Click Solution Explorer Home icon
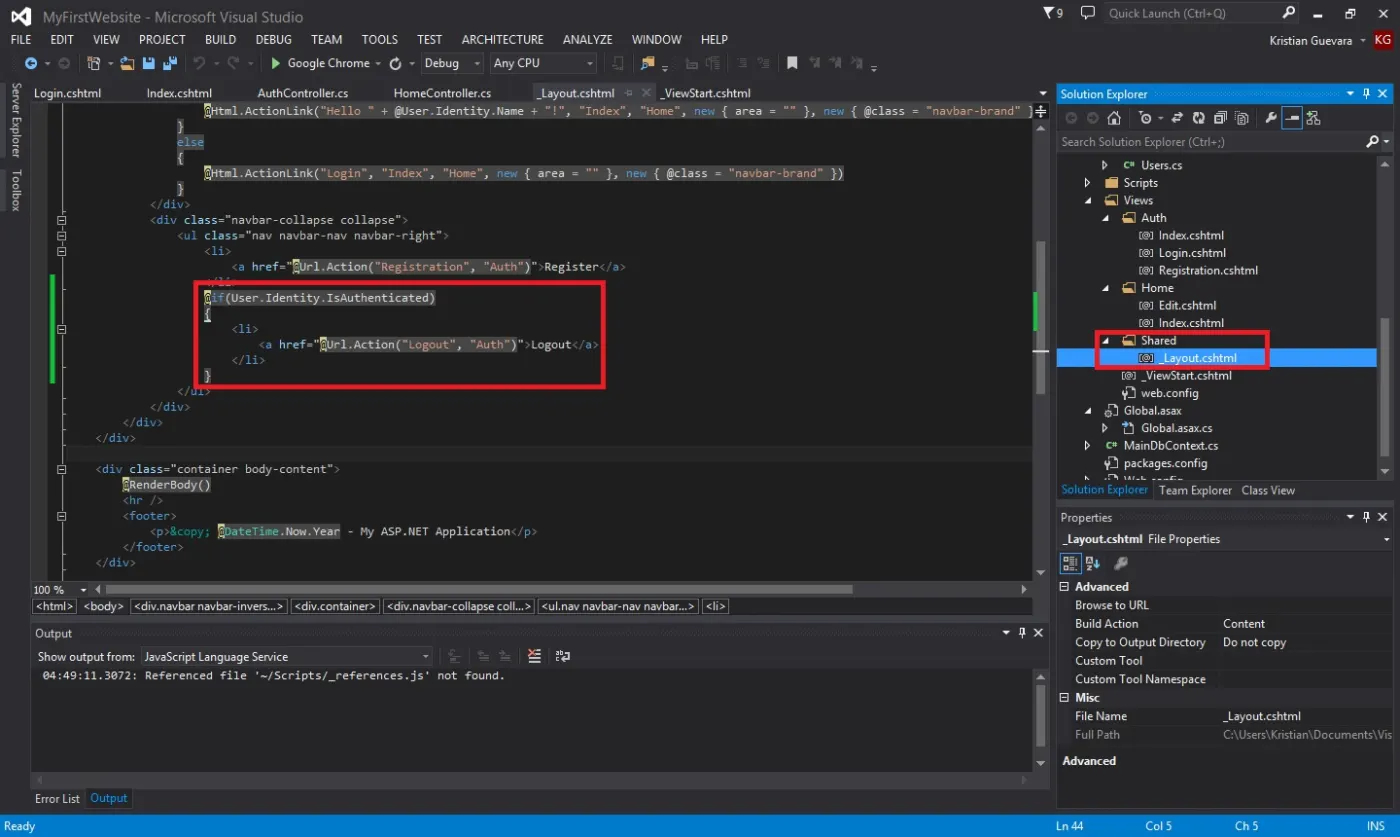 pos(1114,118)
